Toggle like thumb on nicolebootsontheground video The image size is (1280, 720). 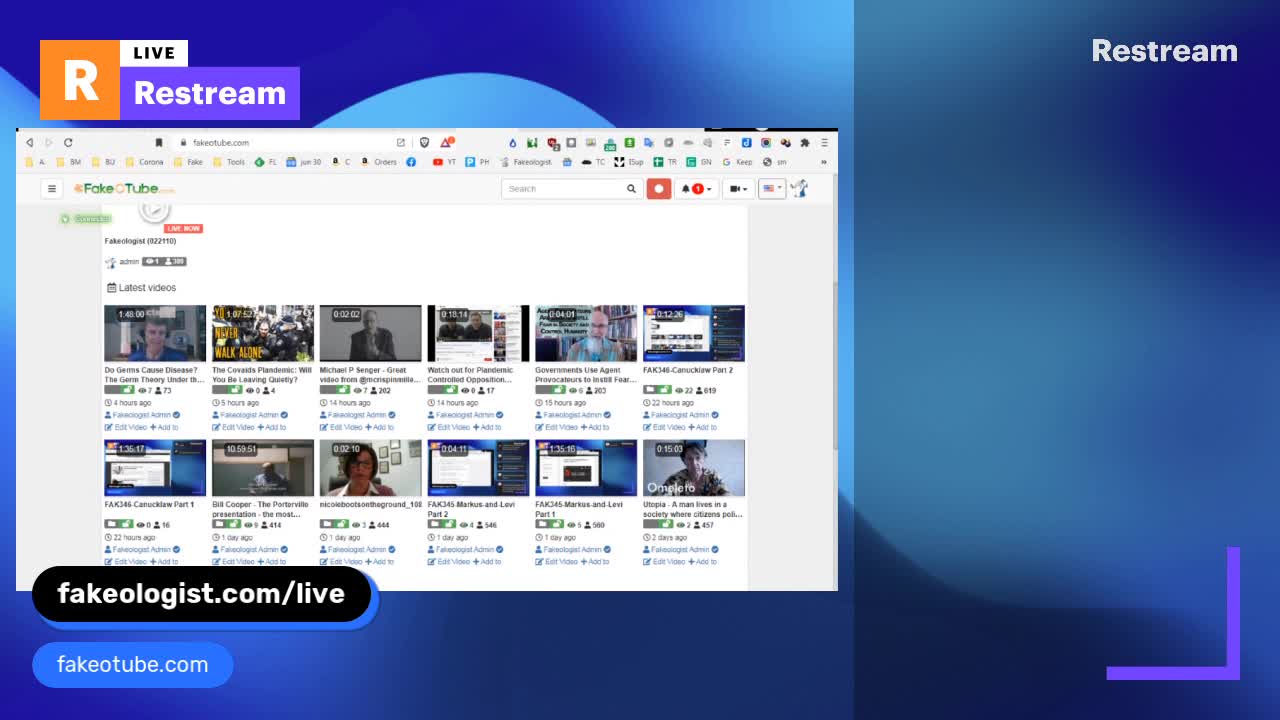point(342,524)
